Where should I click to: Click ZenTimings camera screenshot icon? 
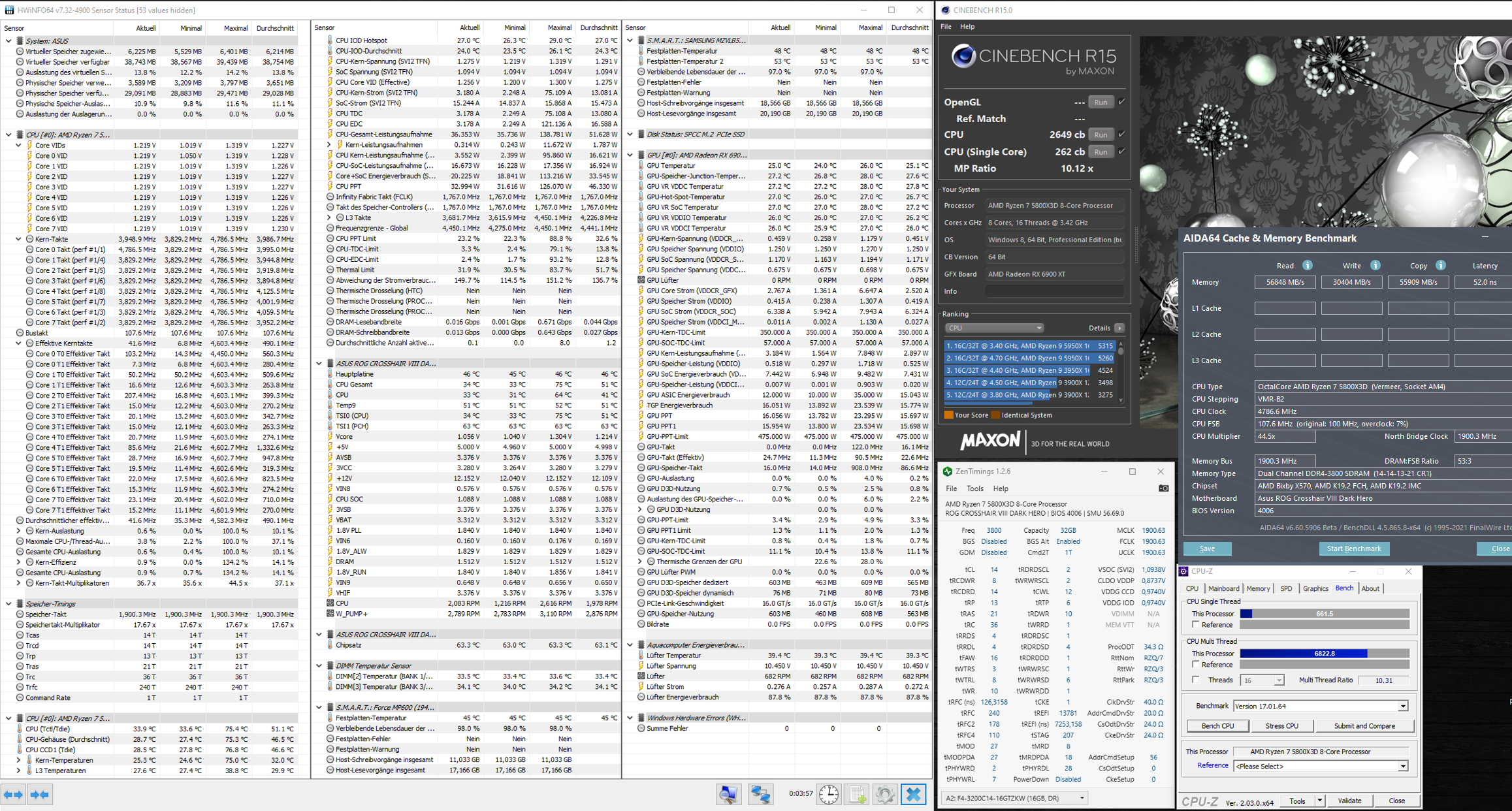1163,488
